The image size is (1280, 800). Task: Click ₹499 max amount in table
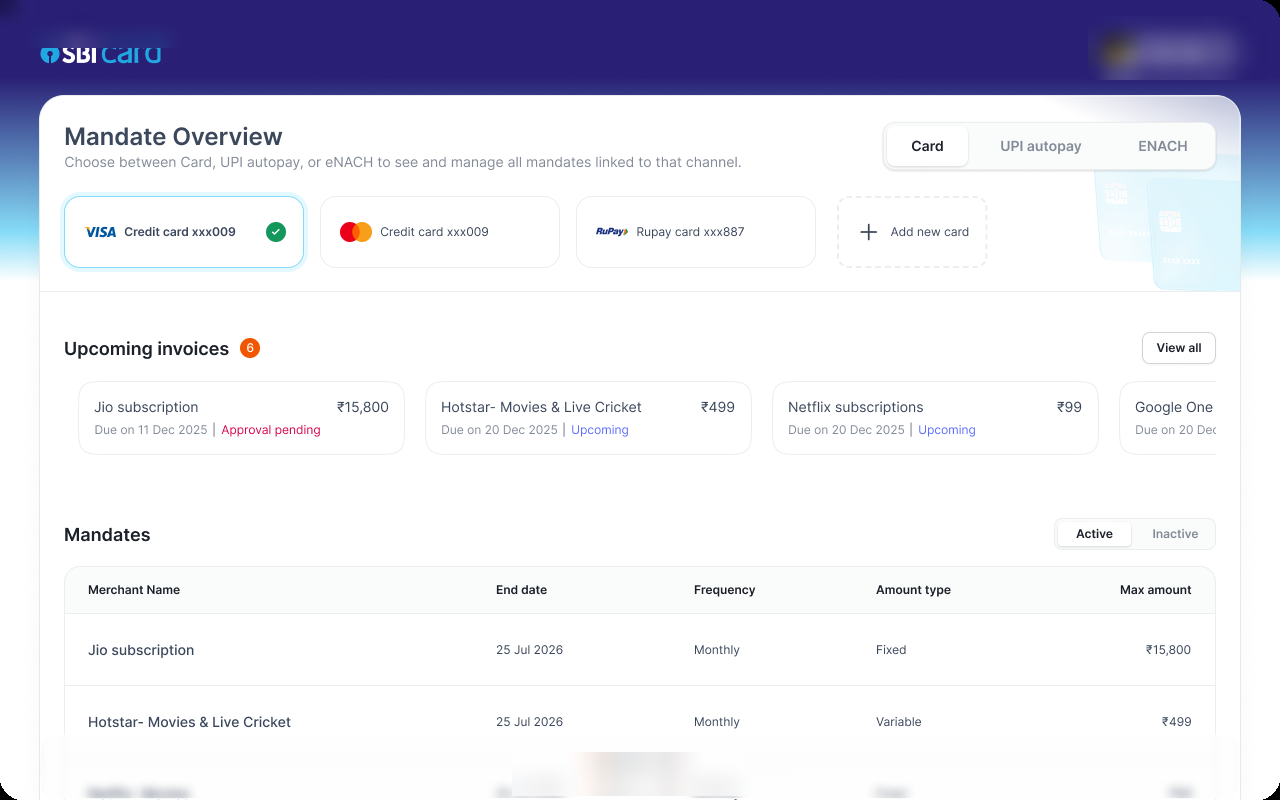coord(1177,722)
